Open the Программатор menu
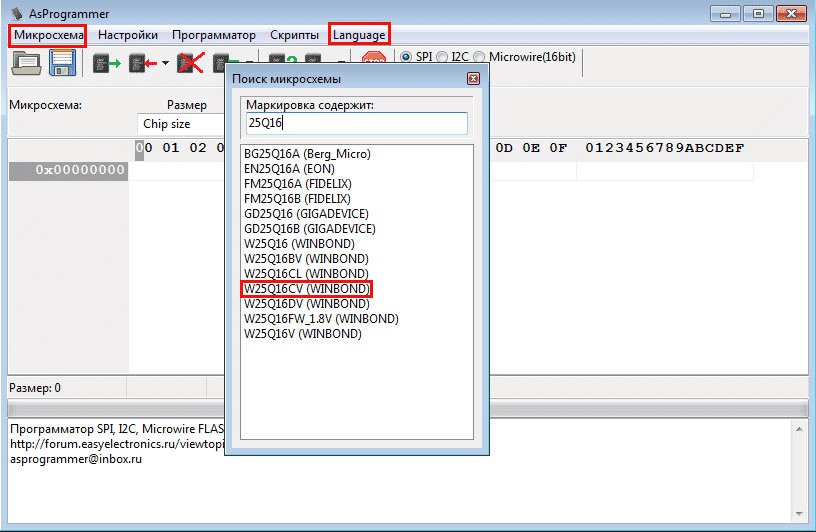 pyautogui.click(x=214, y=35)
